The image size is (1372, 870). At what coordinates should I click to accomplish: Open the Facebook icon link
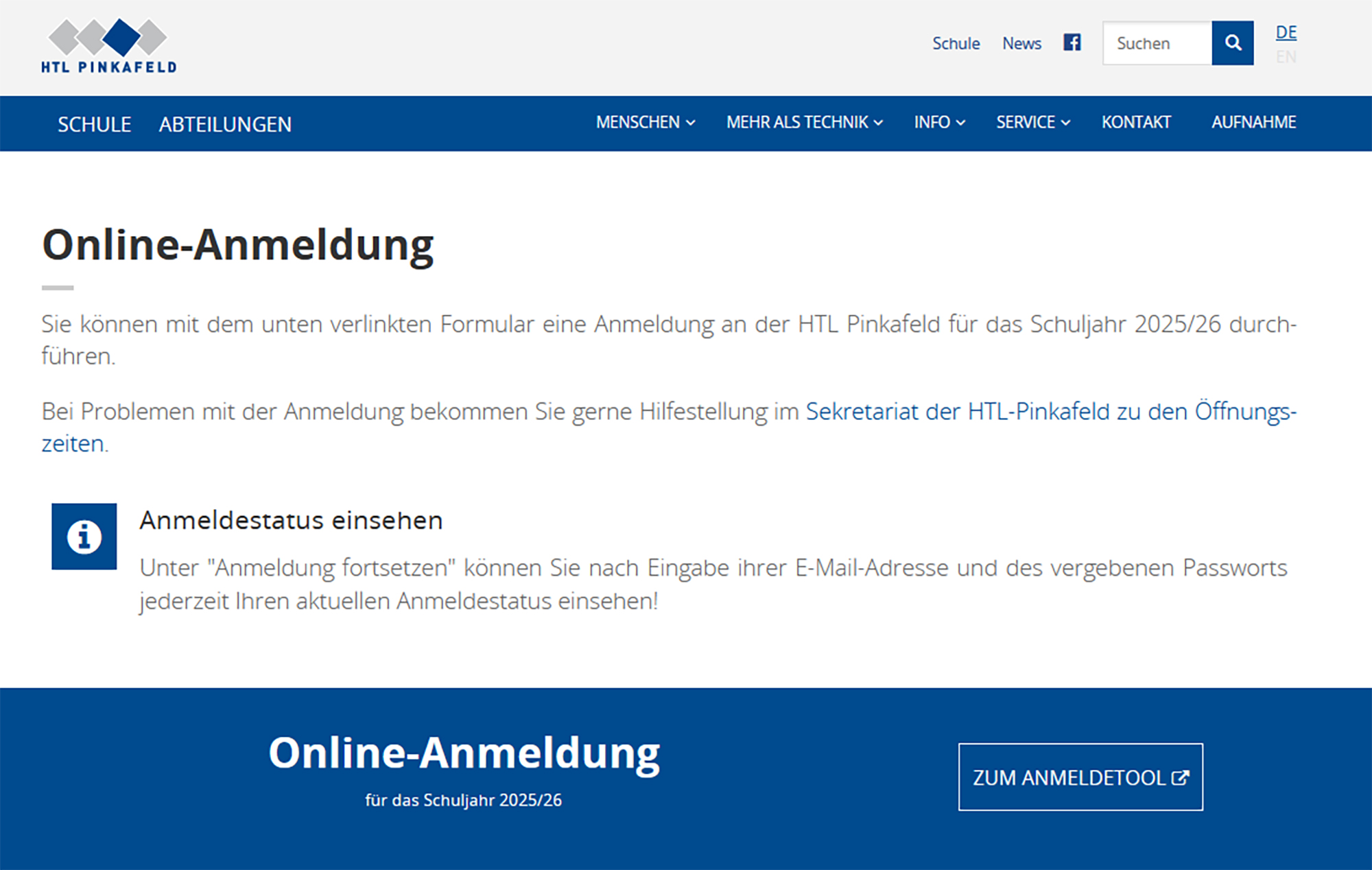tap(1072, 43)
